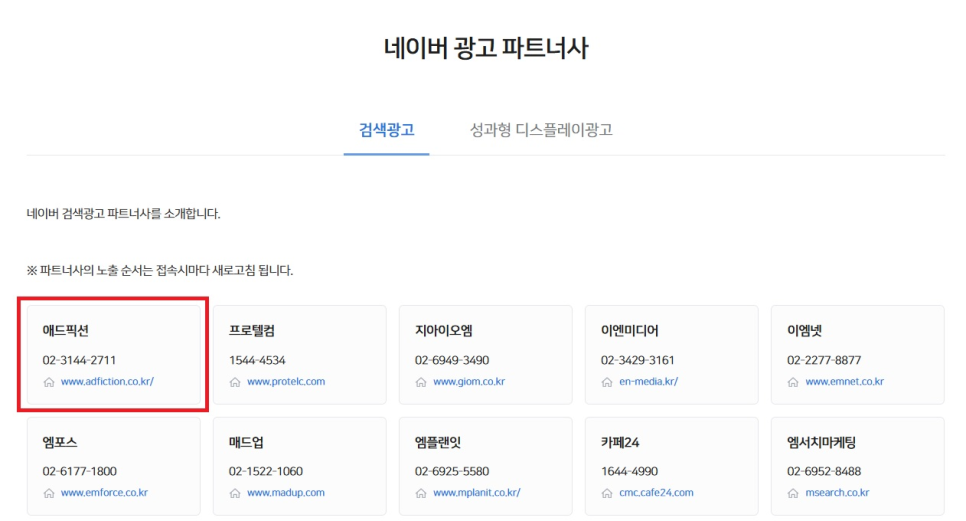
Task: Select the 지아이오엠 partner name
Action: point(444,330)
